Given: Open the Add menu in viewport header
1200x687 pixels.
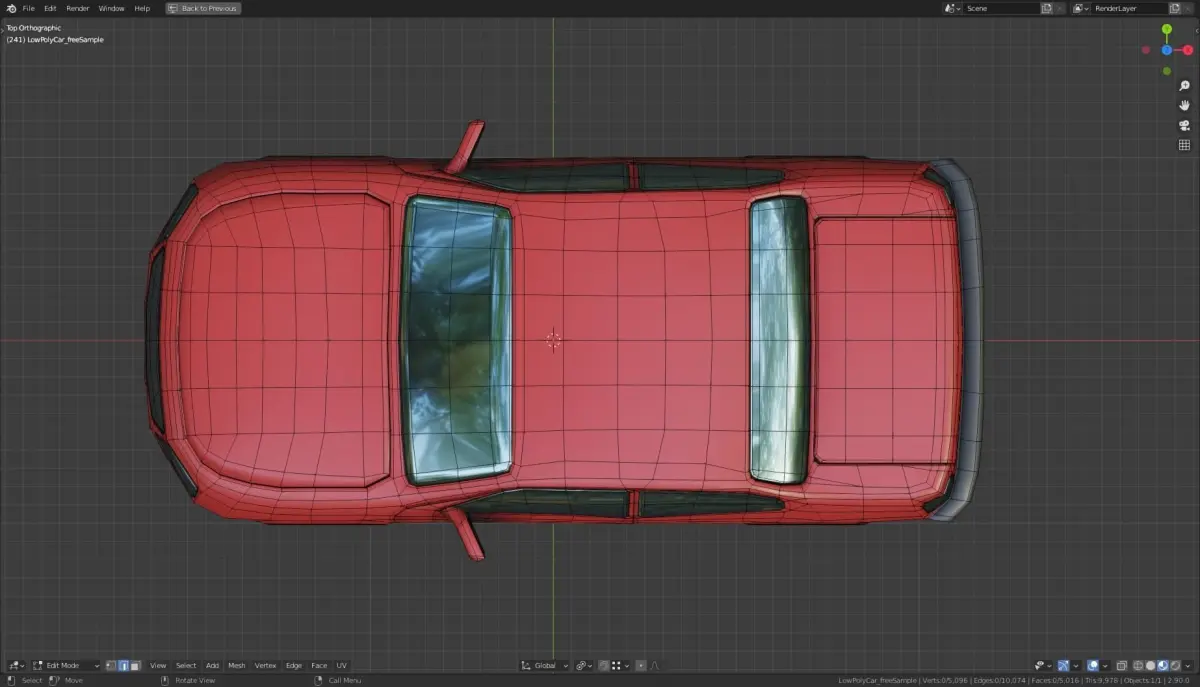Looking at the screenshot, I should (x=212, y=665).
